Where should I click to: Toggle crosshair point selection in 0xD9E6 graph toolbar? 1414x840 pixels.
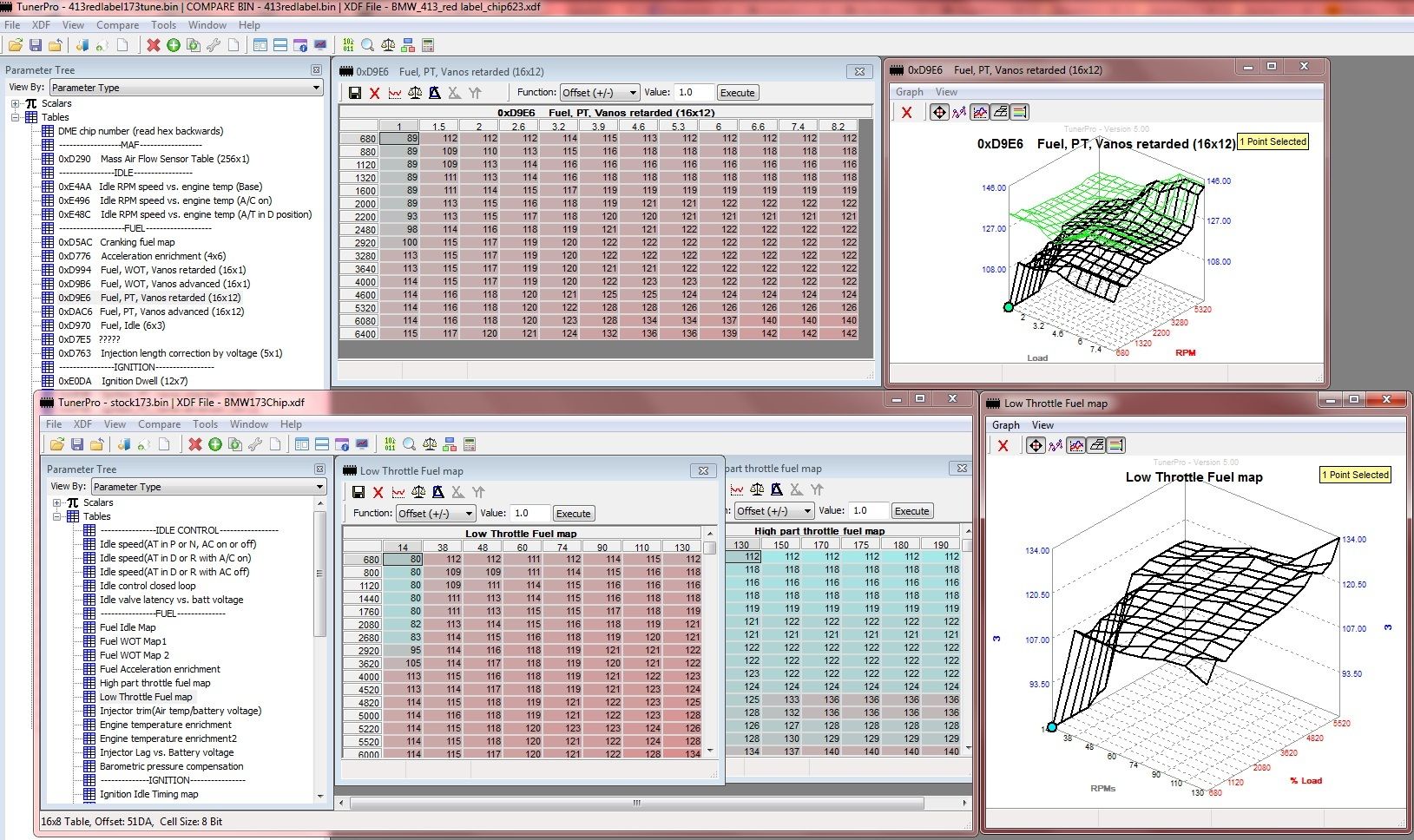click(x=939, y=112)
